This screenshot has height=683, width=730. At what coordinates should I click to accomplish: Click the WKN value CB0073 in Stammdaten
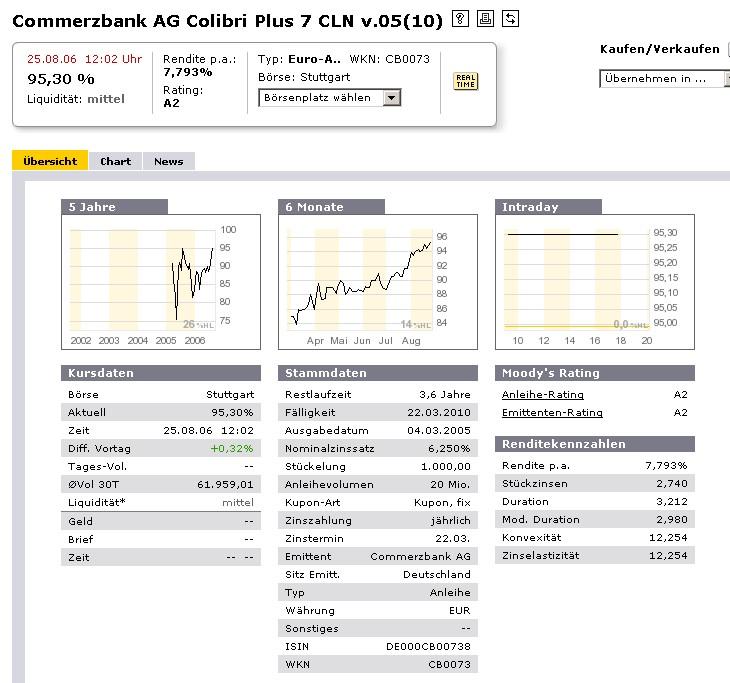(449, 664)
